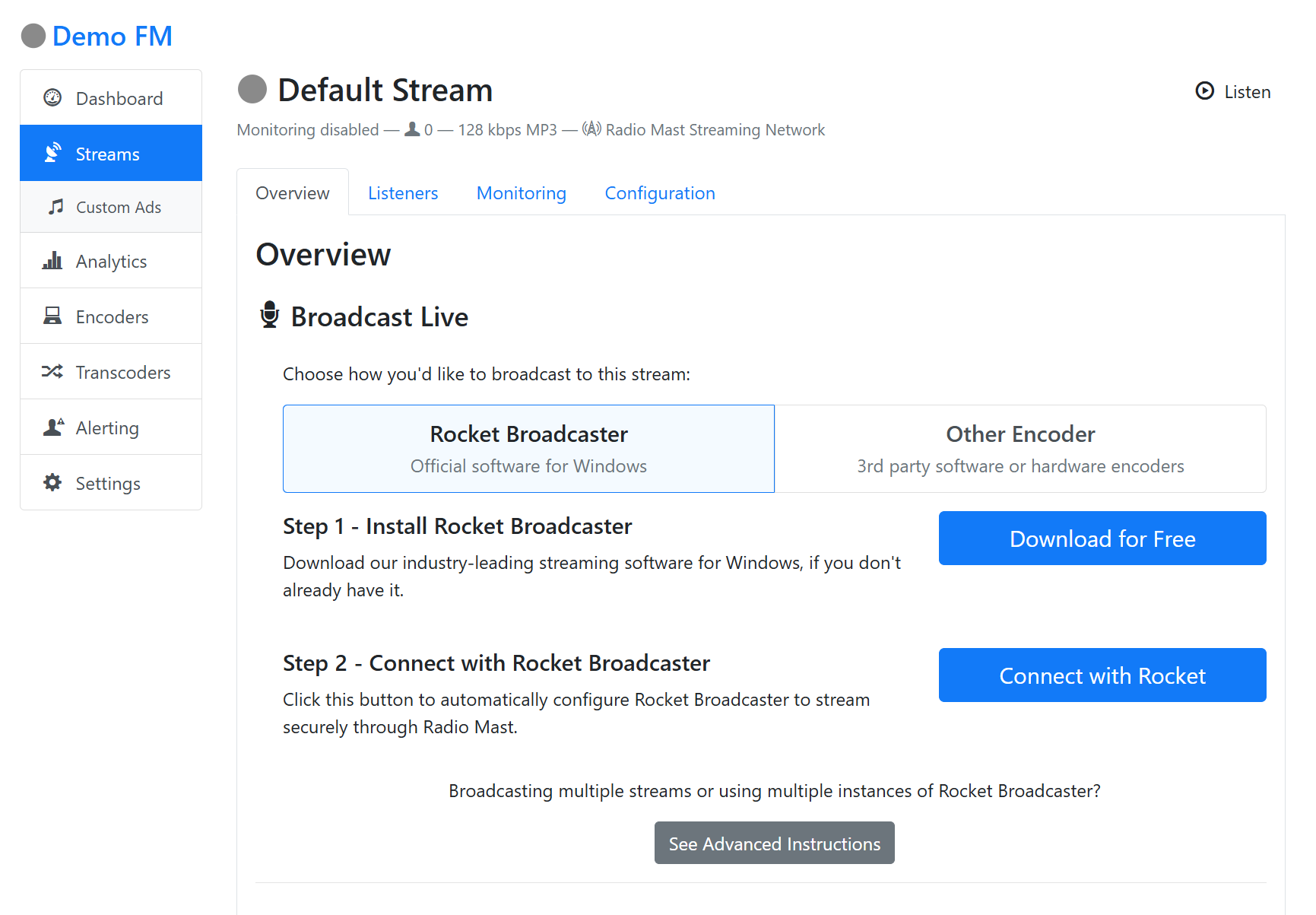
Task: Click the Settings gear icon
Action: [x=52, y=482]
